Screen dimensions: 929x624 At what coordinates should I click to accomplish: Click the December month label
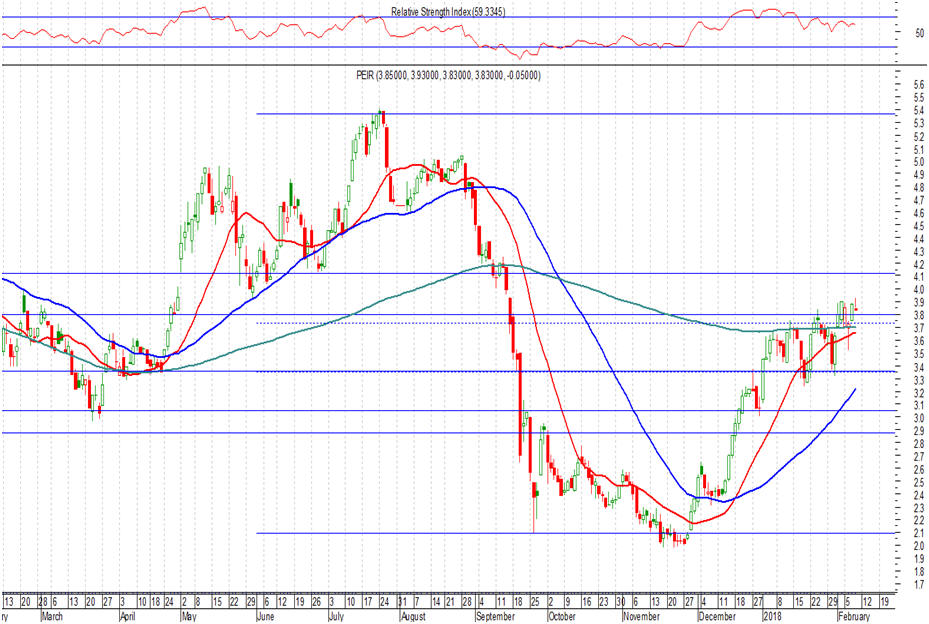pos(717,616)
